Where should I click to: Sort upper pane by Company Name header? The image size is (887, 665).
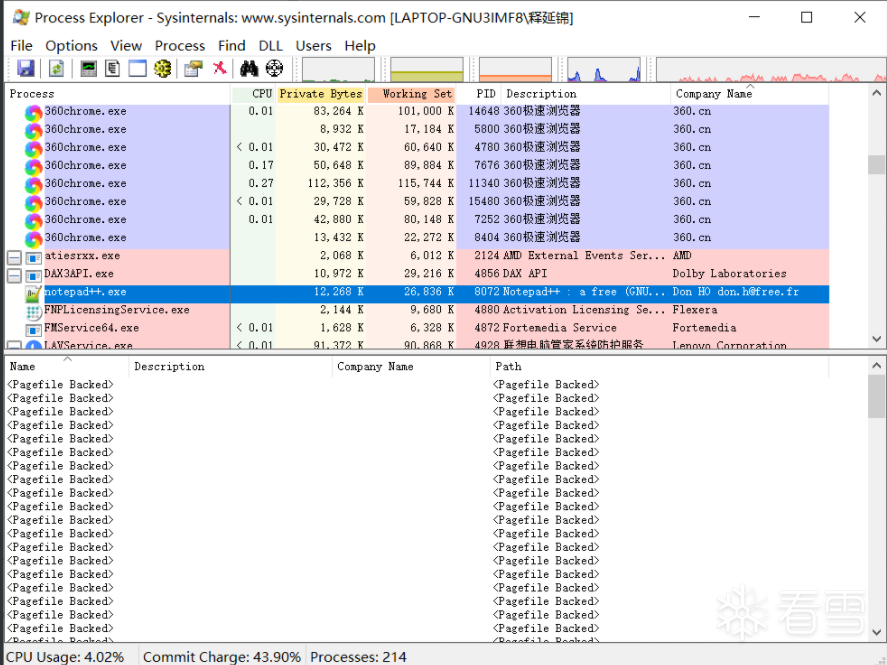pos(750,94)
